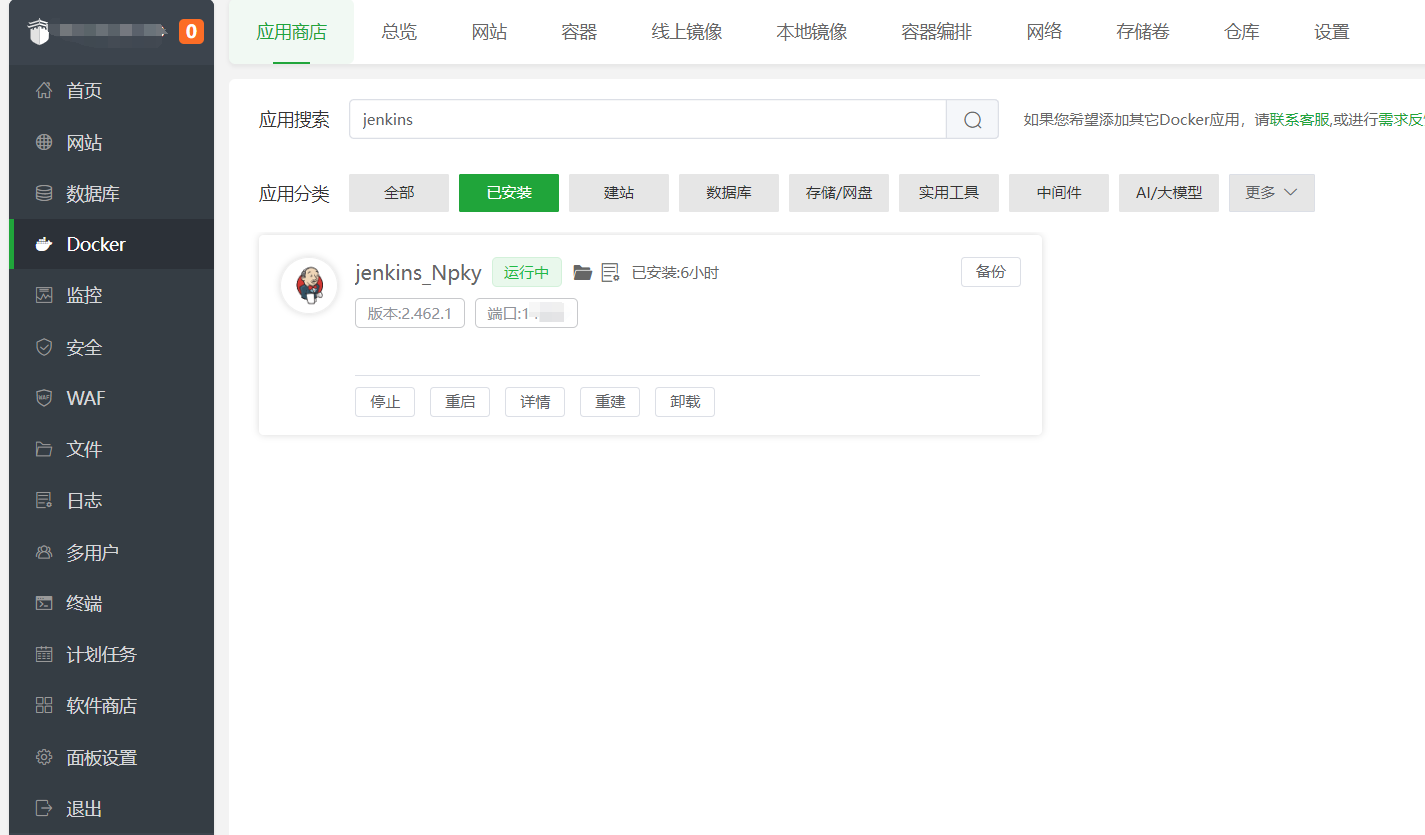Open the 本地镜像 tab

coord(812,32)
